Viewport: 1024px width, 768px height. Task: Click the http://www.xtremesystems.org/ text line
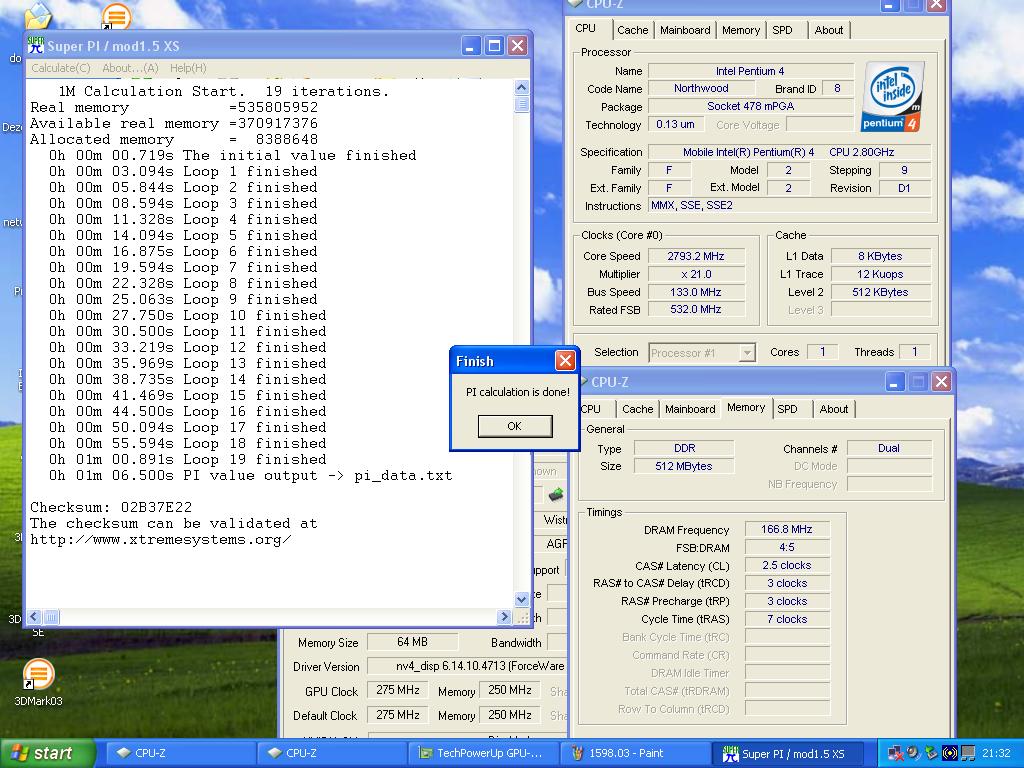pos(161,539)
